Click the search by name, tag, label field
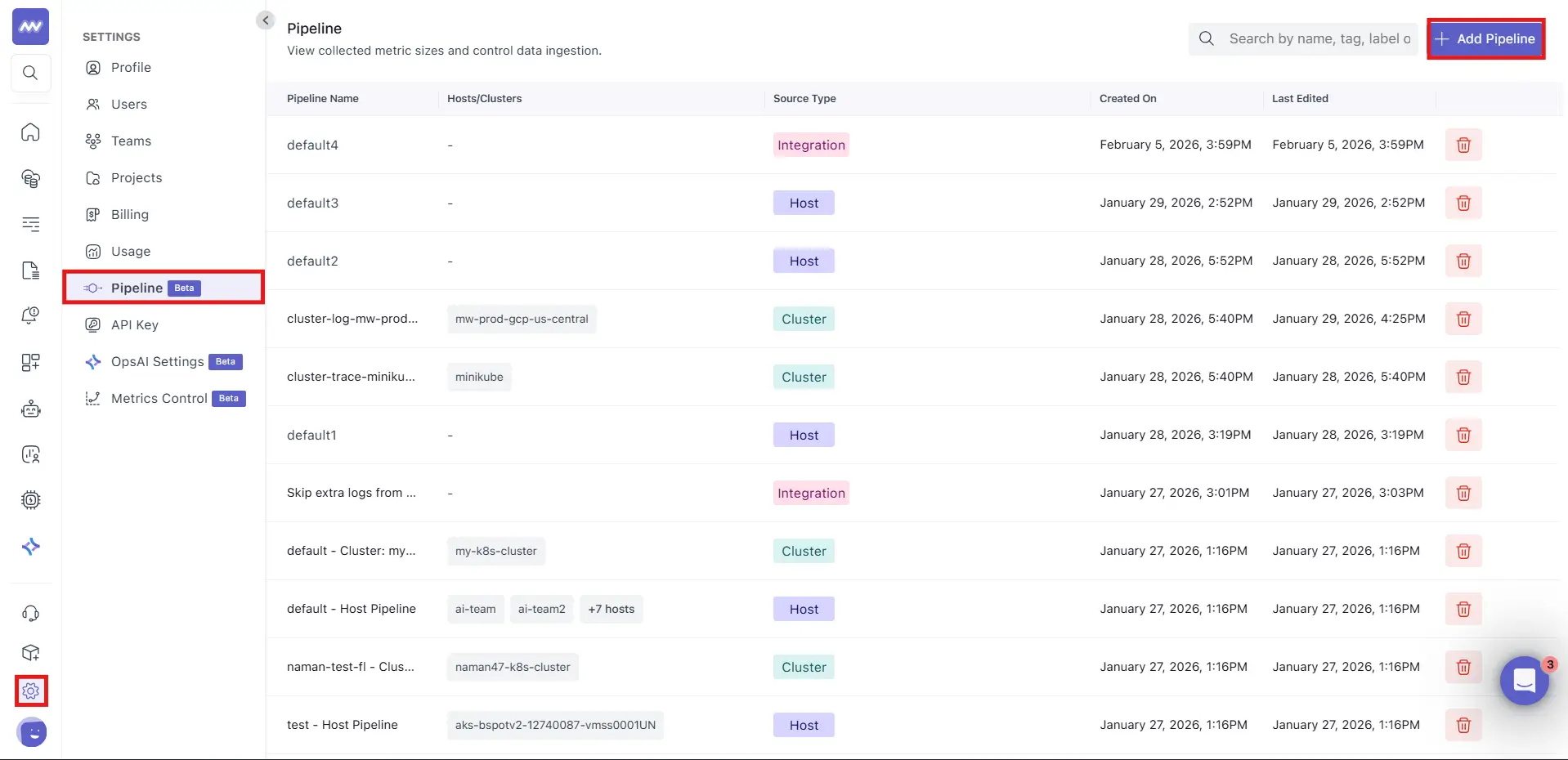The width and height of the screenshot is (1568, 760). coord(1316,38)
